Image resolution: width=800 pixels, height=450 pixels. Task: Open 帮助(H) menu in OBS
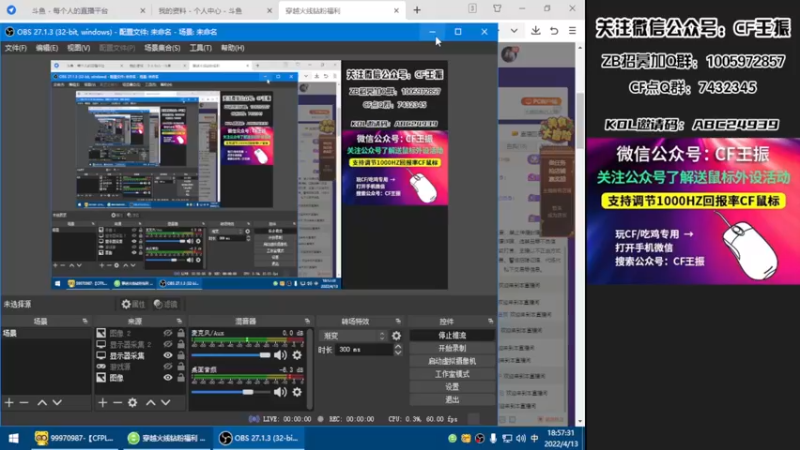(233, 48)
